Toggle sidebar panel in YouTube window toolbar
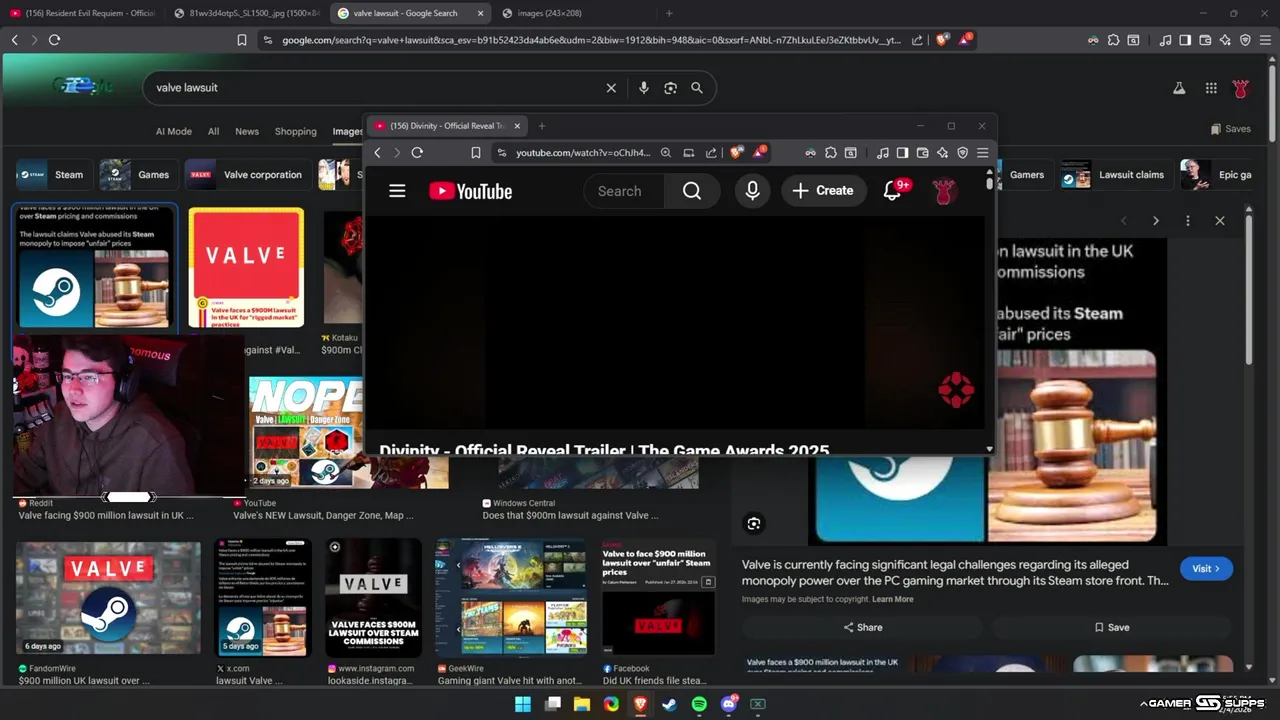Viewport: 1280px width, 720px height. [902, 153]
